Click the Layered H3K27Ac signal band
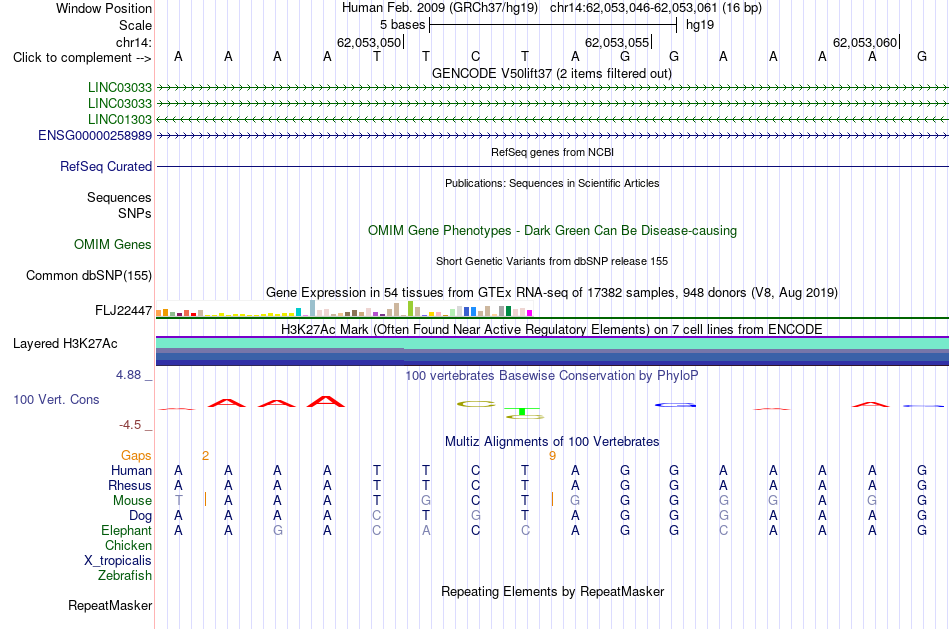The width and height of the screenshot is (950, 629). 552,351
